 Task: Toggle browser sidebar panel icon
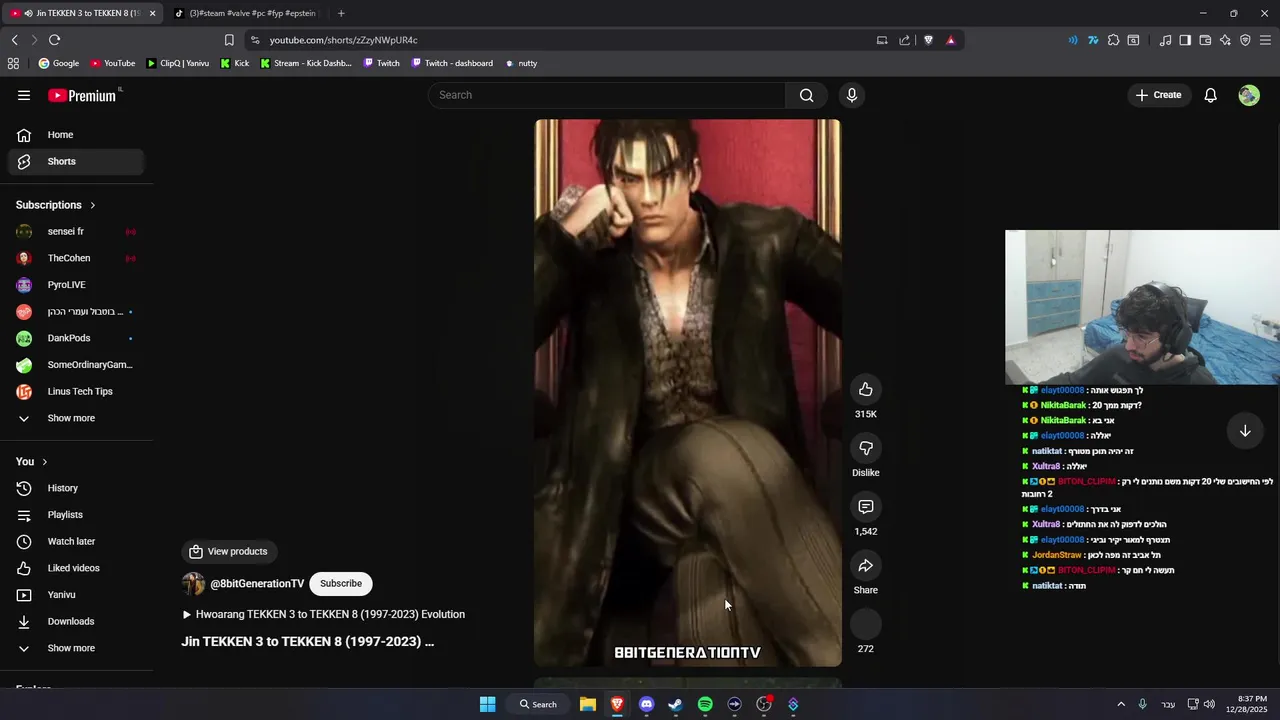[1185, 40]
